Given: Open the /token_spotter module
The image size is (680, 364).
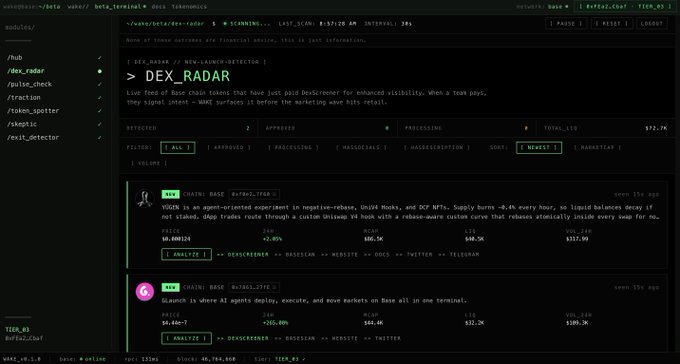Looking at the screenshot, I should click(55, 111).
